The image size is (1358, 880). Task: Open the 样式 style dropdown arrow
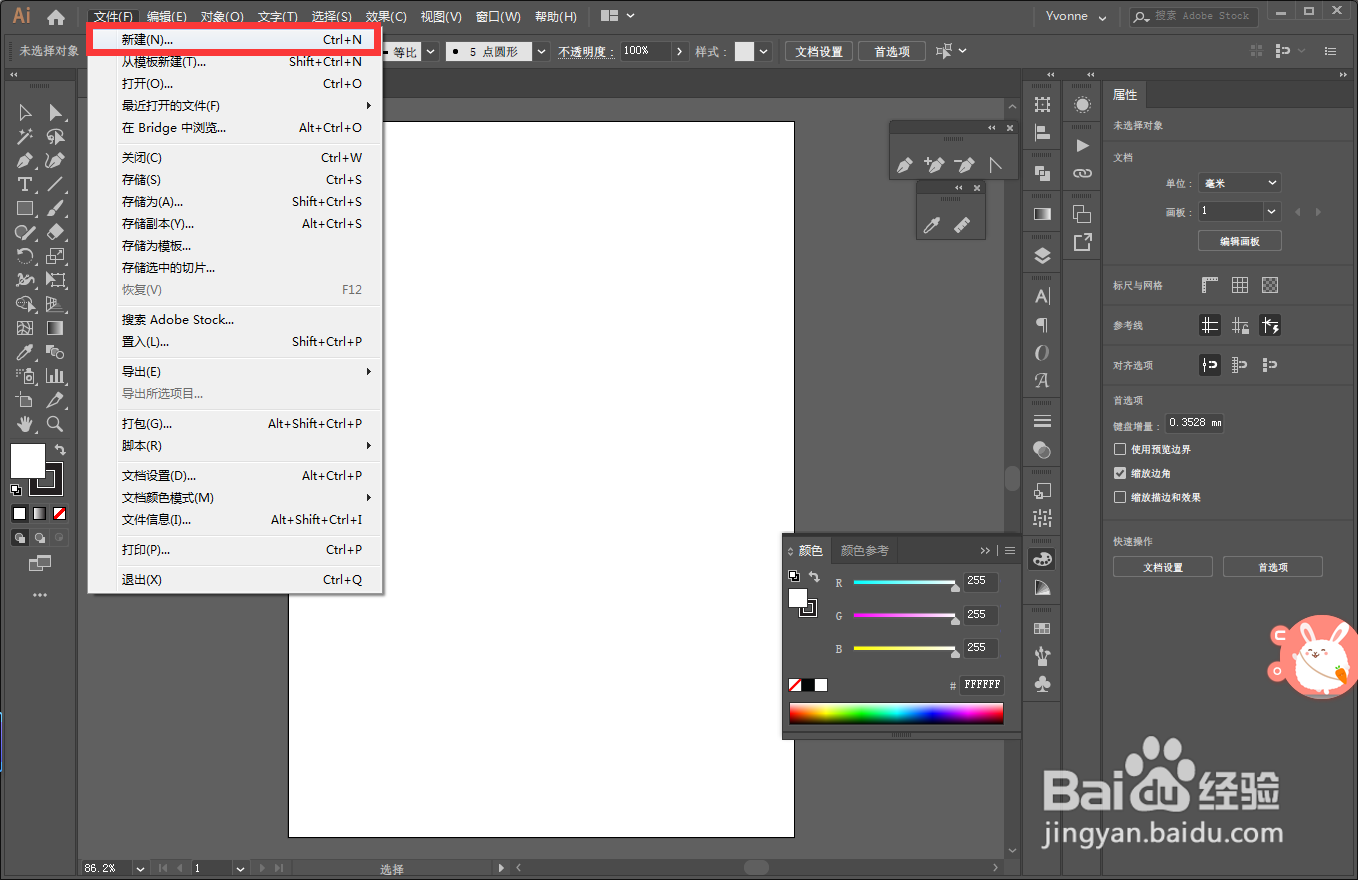click(x=764, y=51)
